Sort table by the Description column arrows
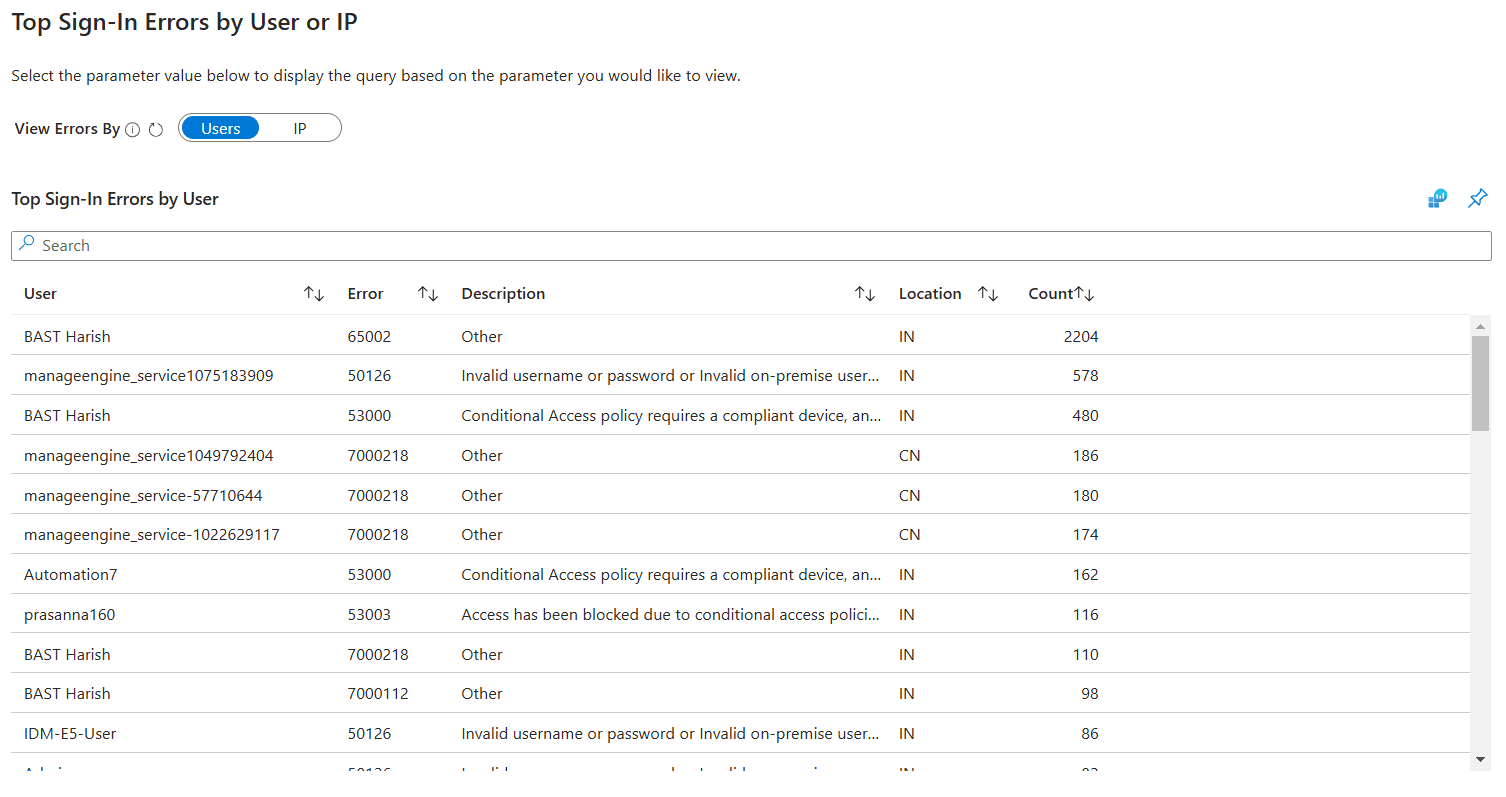This screenshot has height=797, width=1506. [865, 294]
